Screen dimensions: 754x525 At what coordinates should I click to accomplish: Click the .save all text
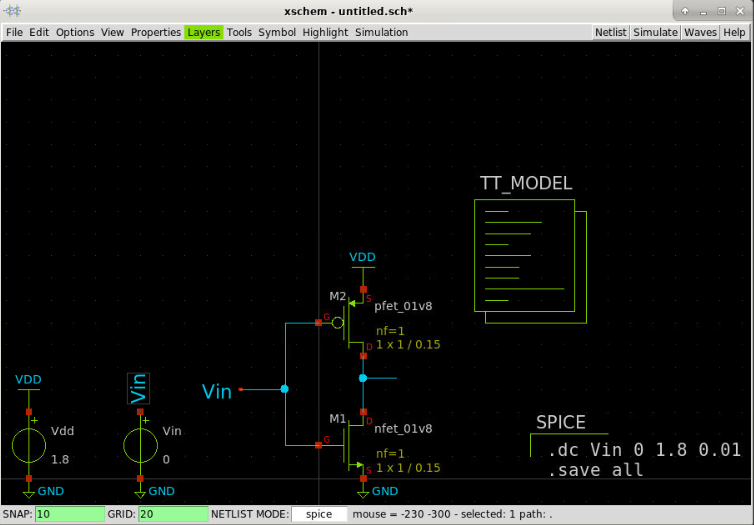pyautogui.click(x=596, y=470)
